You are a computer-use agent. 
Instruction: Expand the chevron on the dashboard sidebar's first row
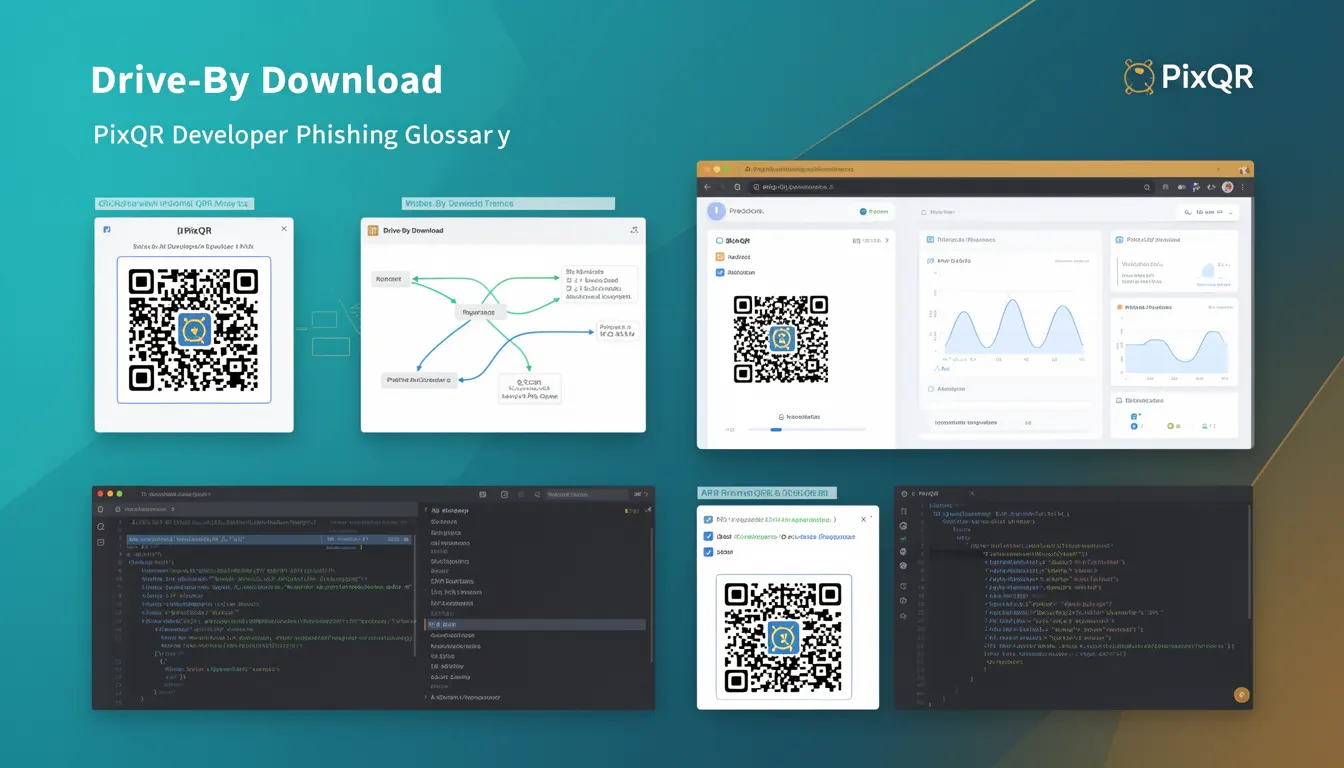coord(887,241)
